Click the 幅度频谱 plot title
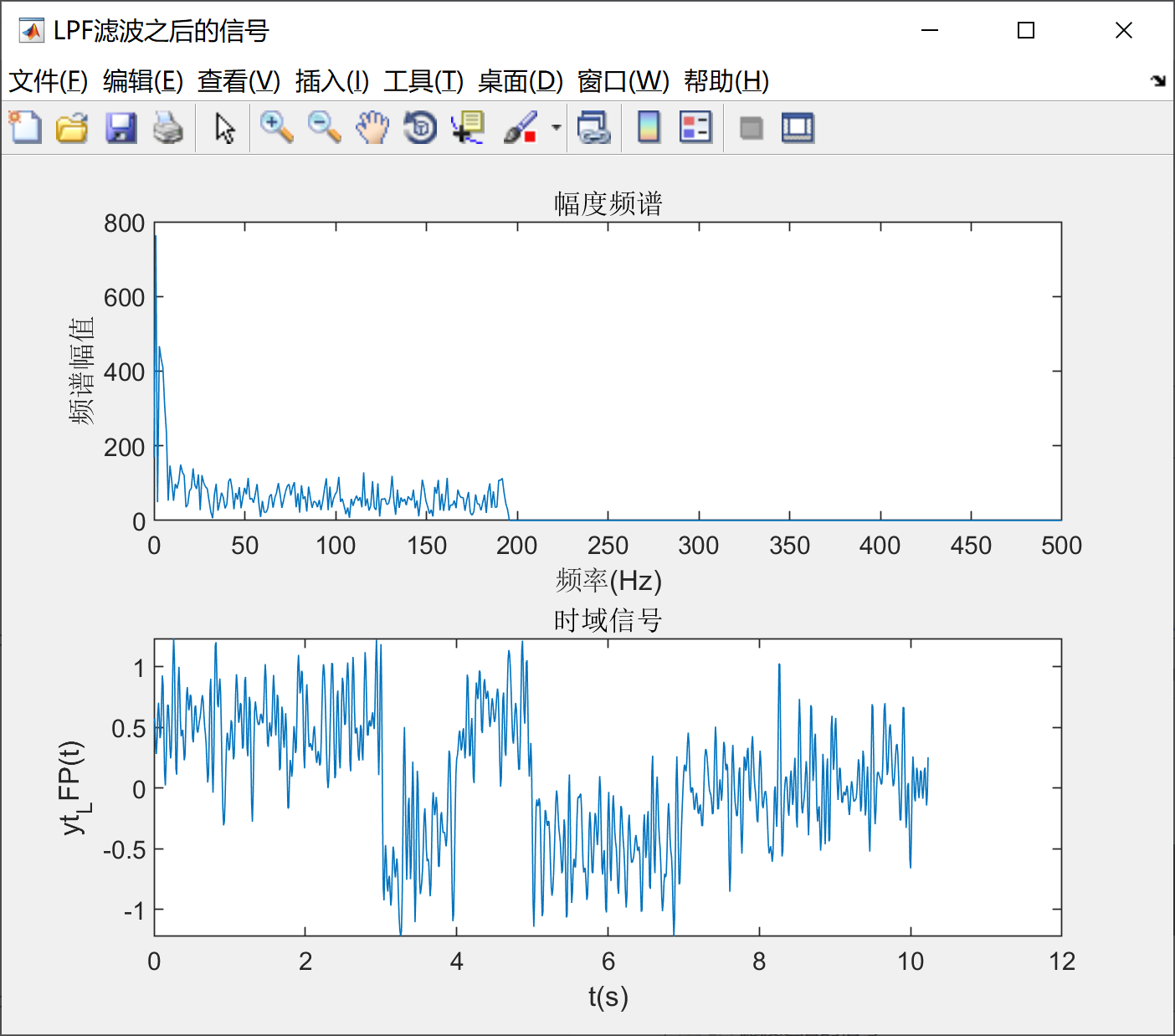1175x1036 pixels. pos(608,203)
